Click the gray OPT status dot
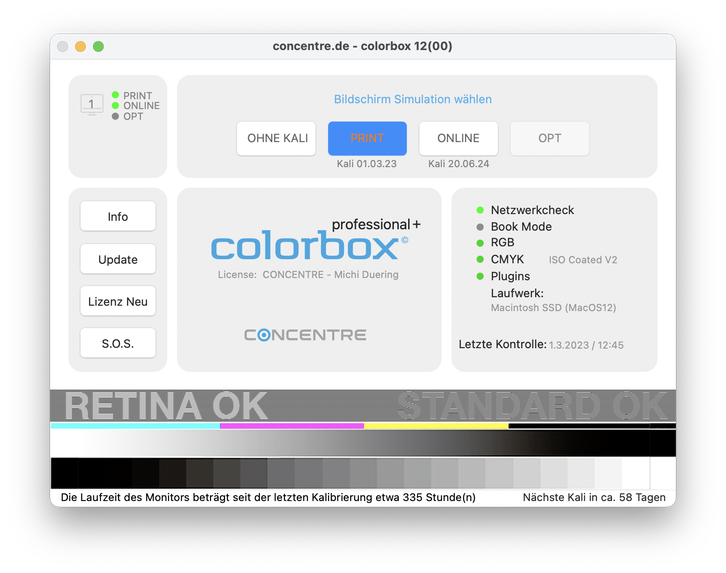 115,116
